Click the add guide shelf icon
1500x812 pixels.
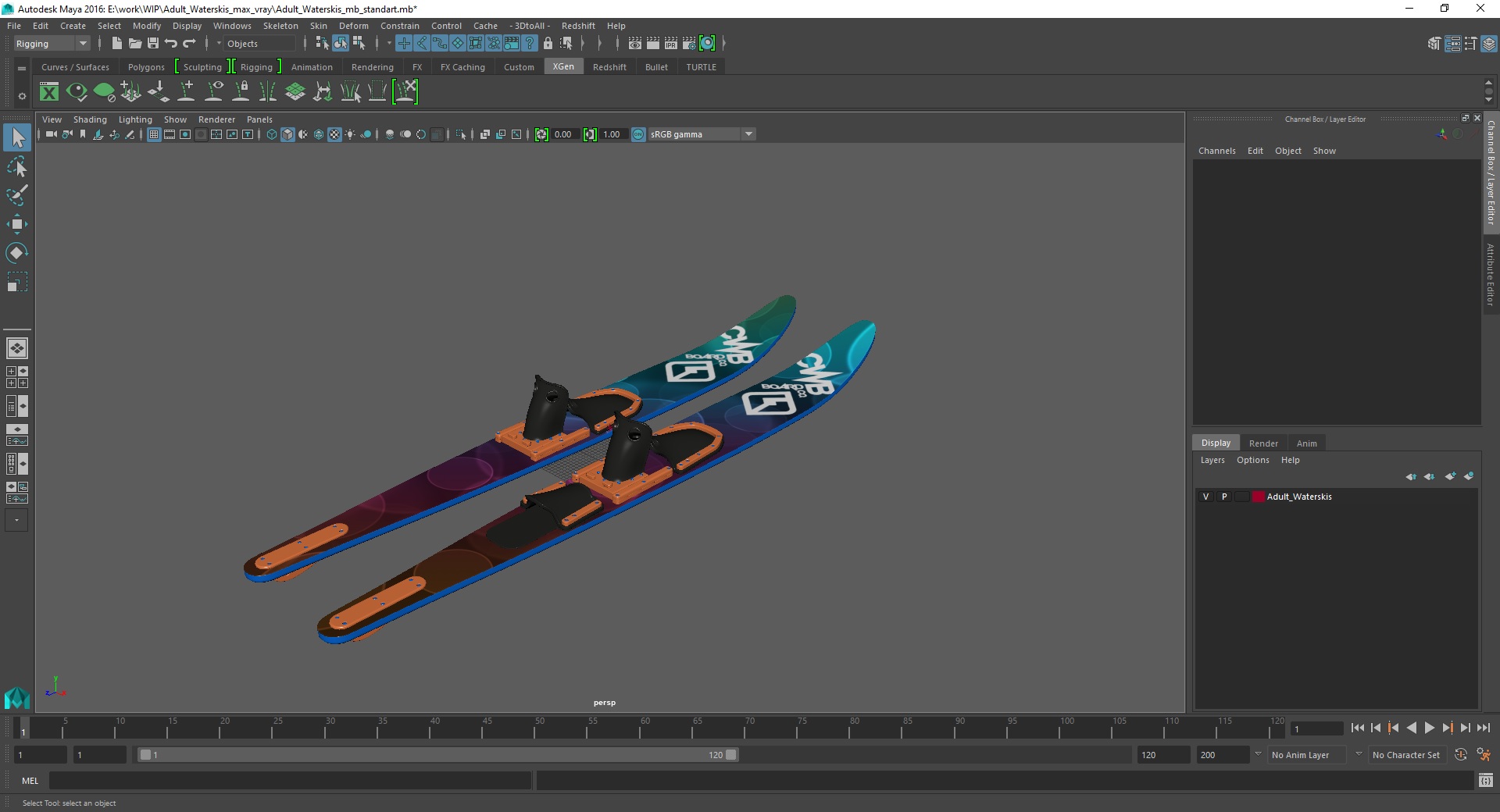(186, 92)
